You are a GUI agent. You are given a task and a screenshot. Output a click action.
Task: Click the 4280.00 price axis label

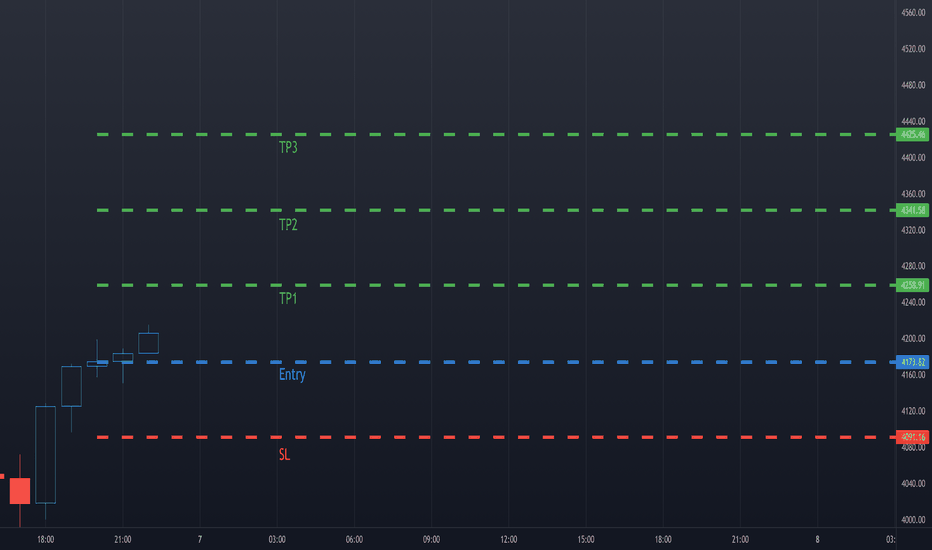(913, 266)
